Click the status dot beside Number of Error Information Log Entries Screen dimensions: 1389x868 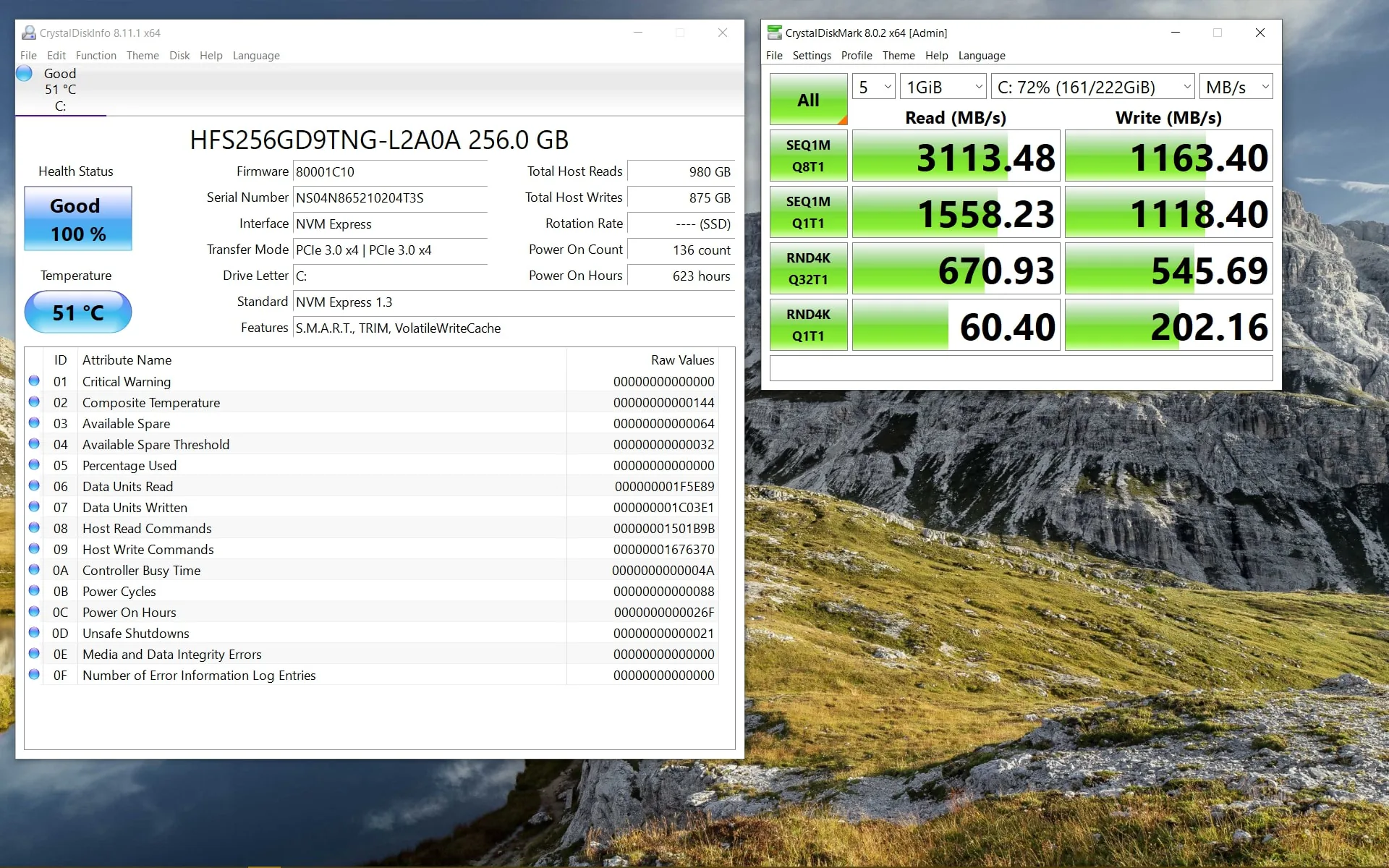[x=34, y=674]
